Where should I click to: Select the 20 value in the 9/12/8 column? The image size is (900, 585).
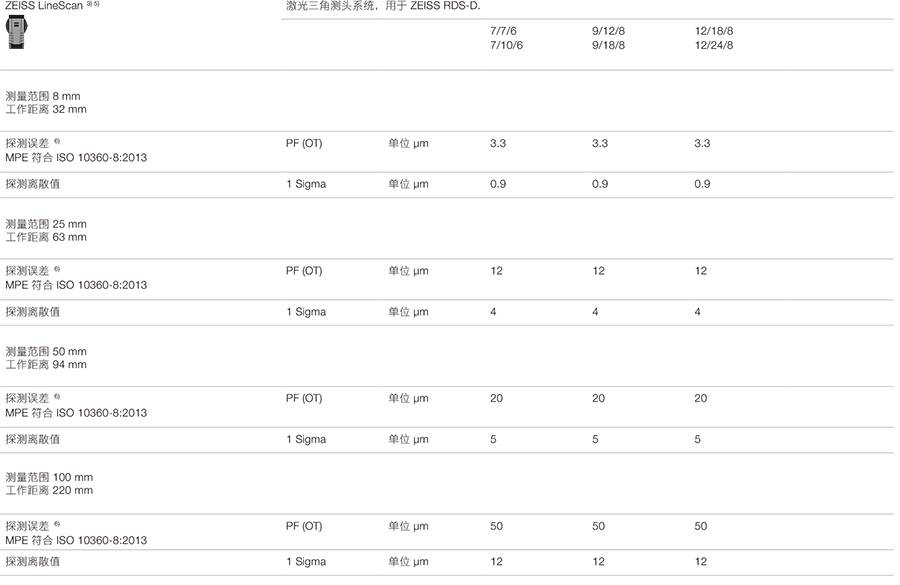(x=599, y=398)
